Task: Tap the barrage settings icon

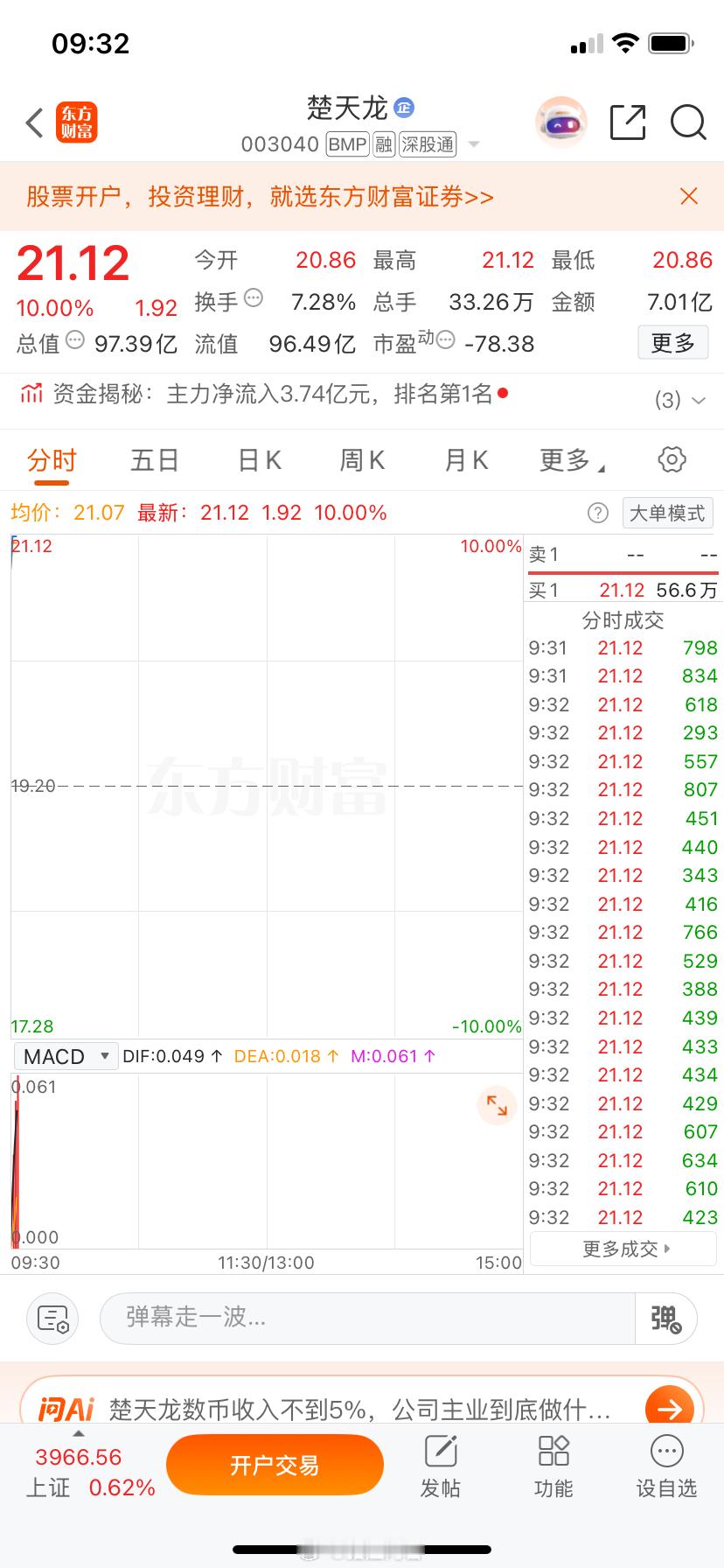Action: [x=52, y=1319]
